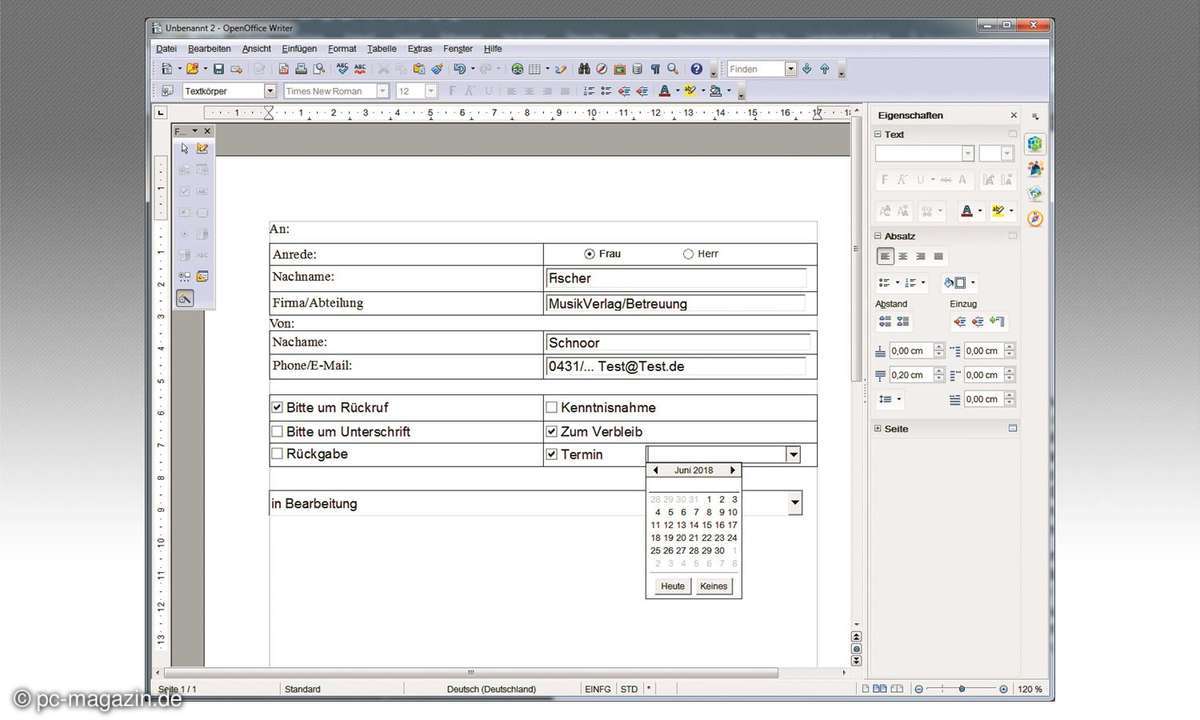Uncheck the Termin checkbox
Viewport: 1200px width, 720px height.
click(x=551, y=454)
